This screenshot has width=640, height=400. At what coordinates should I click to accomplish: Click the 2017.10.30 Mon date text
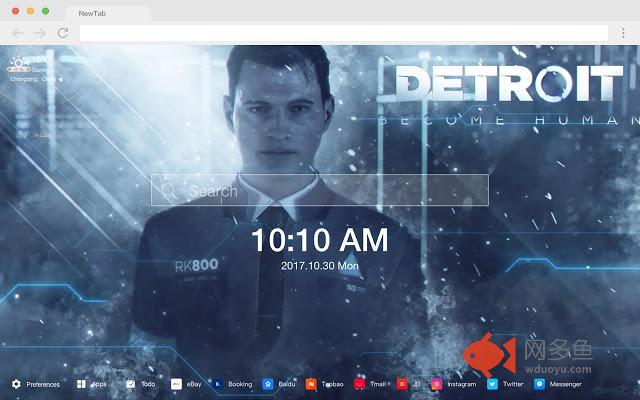[x=320, y=266]
